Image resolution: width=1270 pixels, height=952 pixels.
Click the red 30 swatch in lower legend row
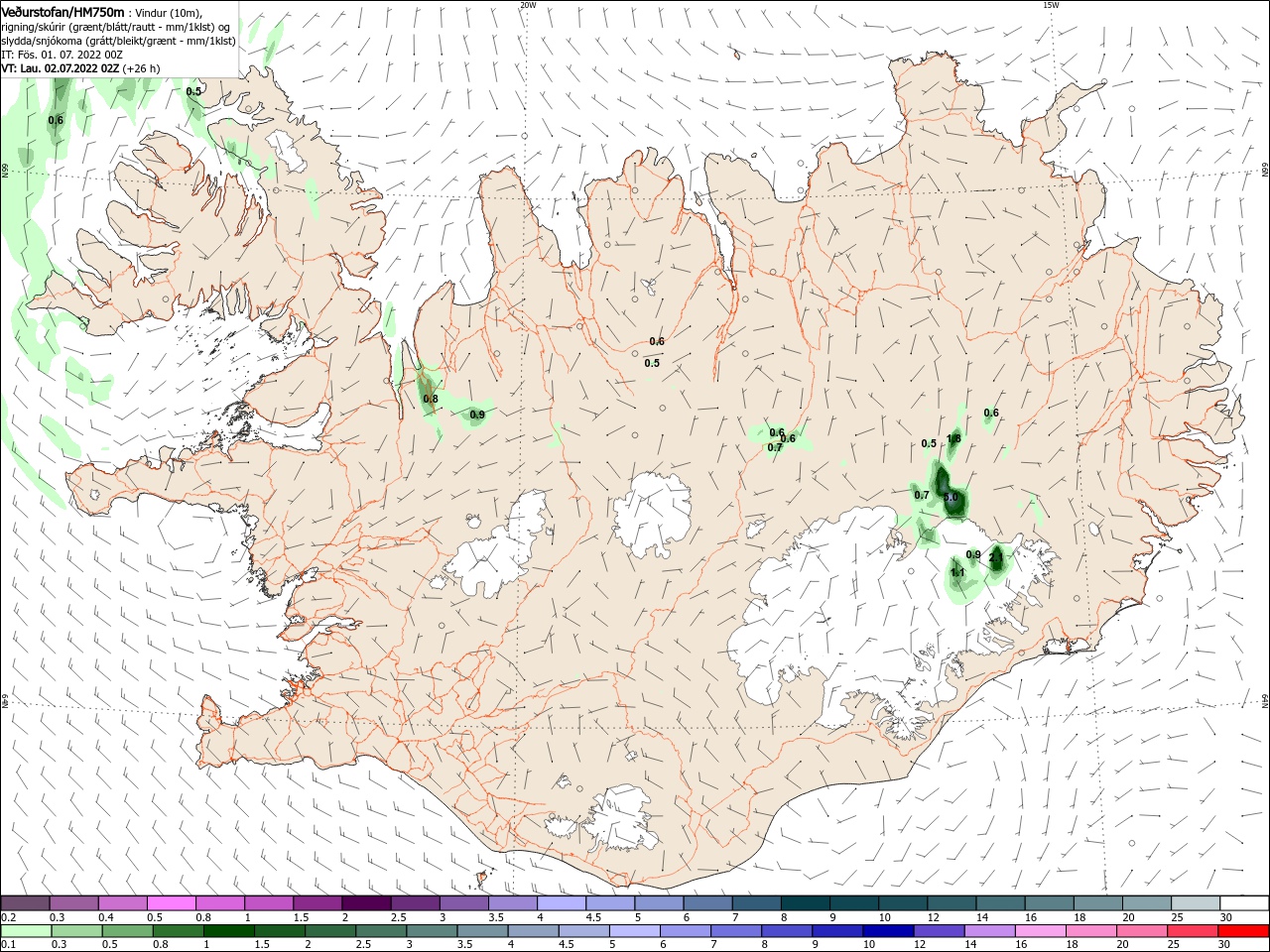pos(1244,931)
